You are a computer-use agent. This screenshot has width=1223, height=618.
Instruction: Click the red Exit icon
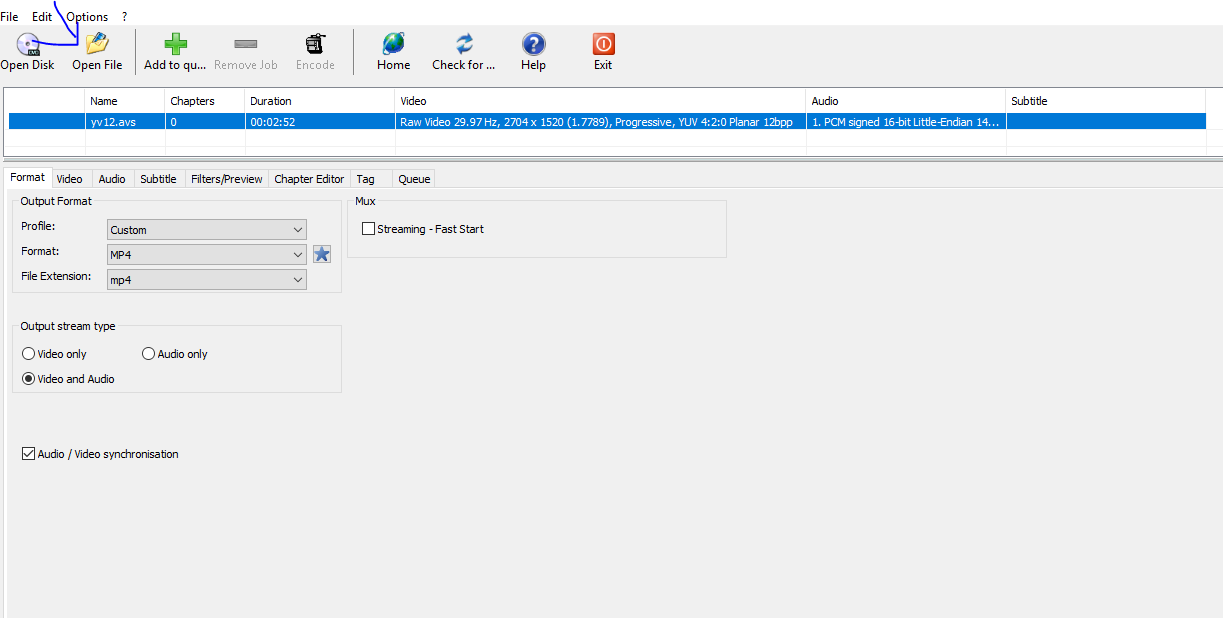(x=603, y=43)
